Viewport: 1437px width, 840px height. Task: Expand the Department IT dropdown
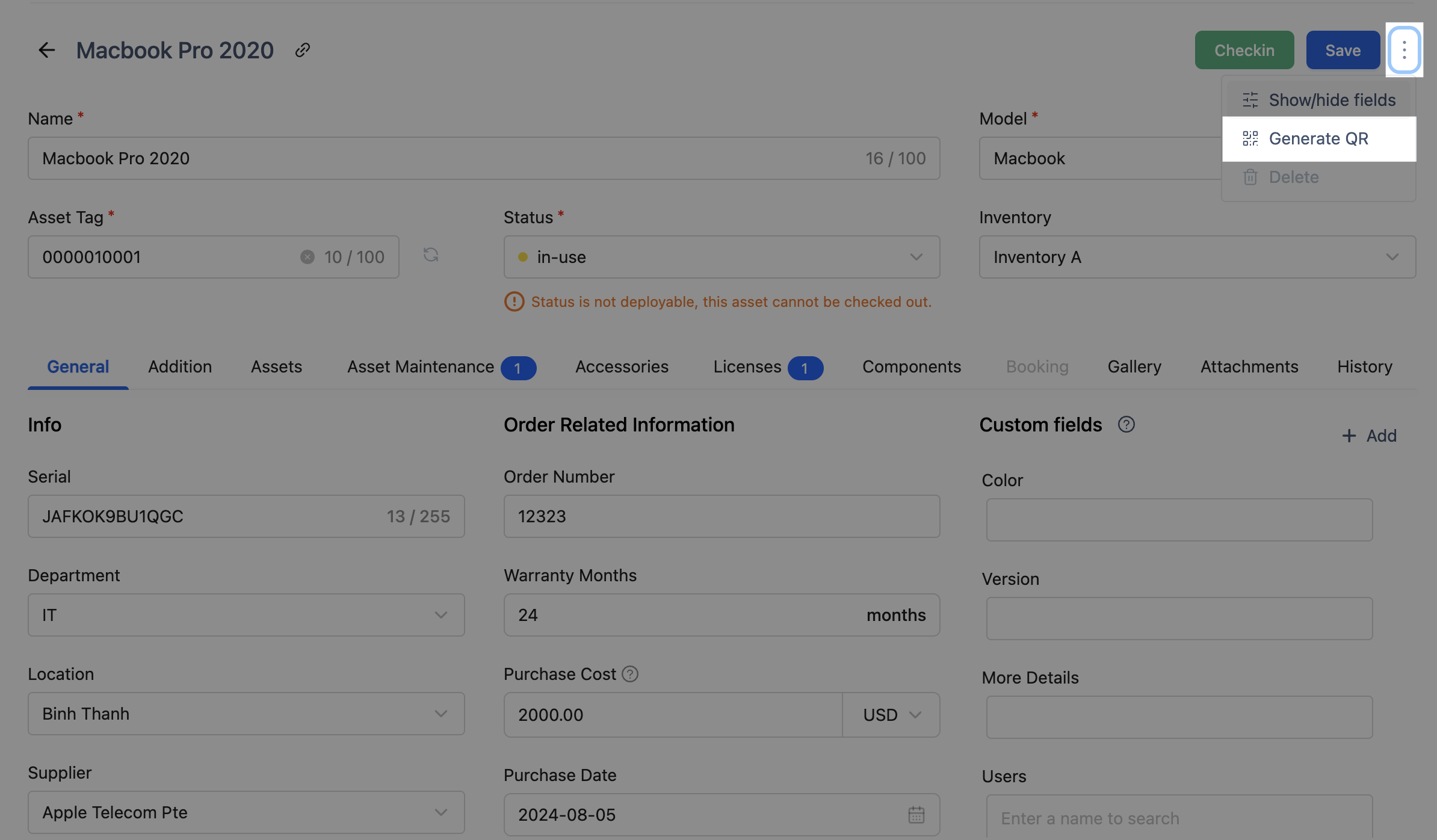click(x=246, y=615)
